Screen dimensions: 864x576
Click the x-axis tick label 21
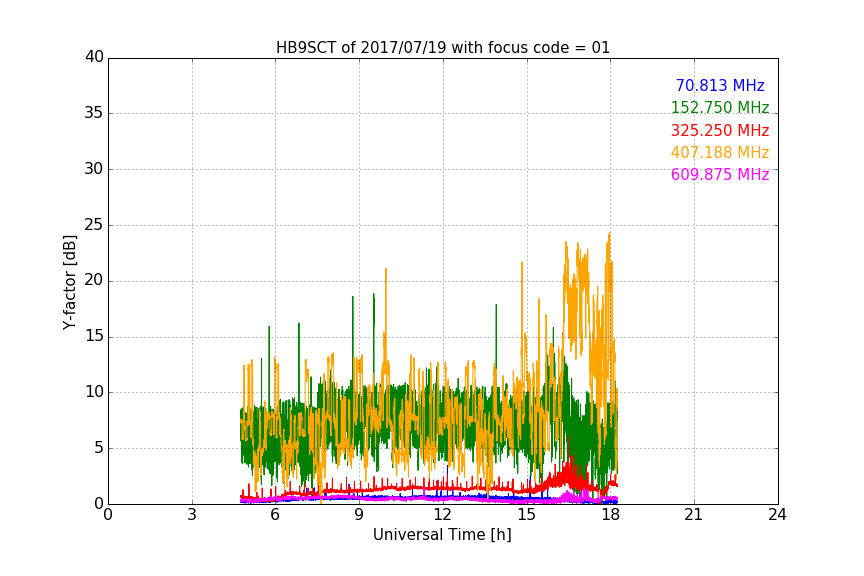point(694,515)
